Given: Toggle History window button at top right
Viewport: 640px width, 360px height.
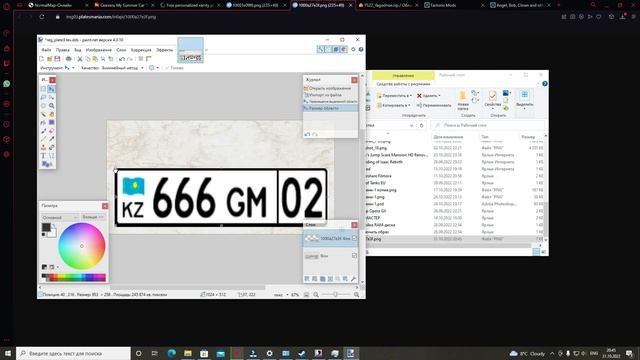Looking at the screenshot, I should 329,49.
